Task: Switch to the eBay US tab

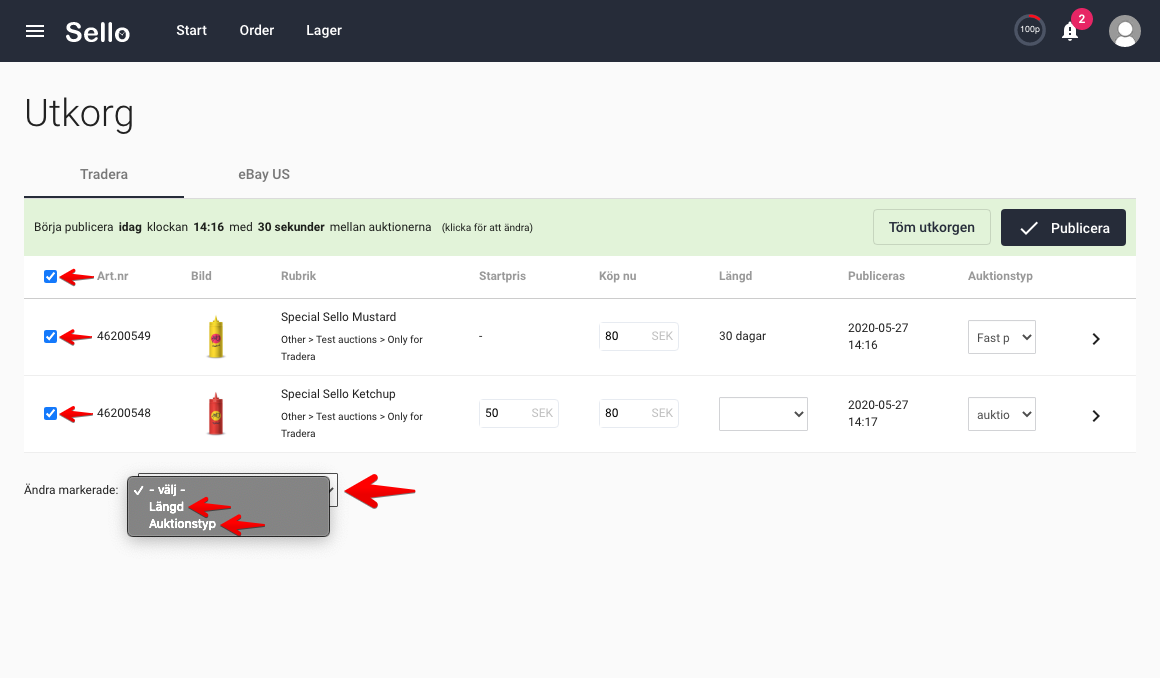Action: pos(264,175)
